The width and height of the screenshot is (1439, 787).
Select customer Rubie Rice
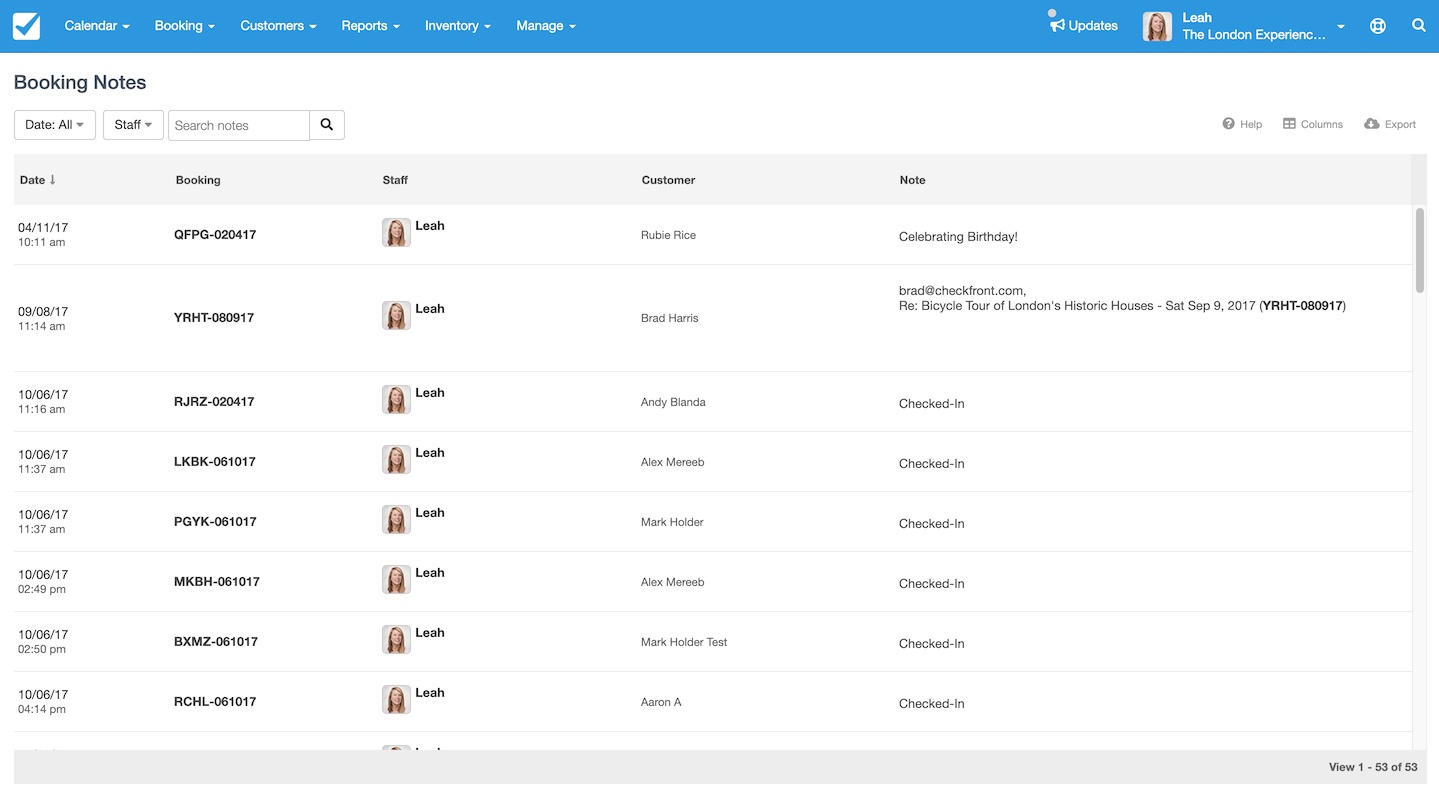668,235
